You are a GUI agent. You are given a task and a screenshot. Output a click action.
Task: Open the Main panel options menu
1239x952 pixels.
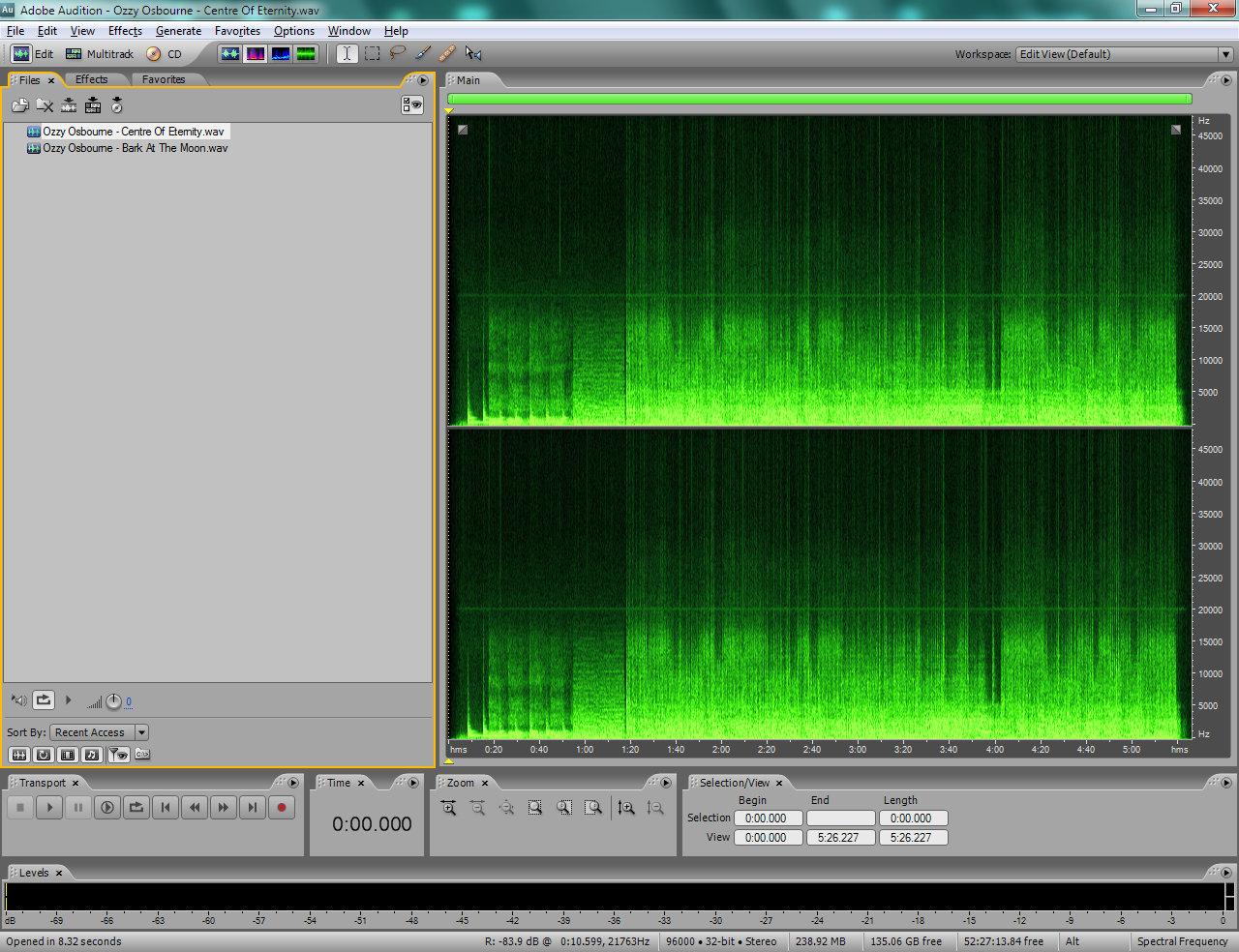click(x=1226, y=80)
